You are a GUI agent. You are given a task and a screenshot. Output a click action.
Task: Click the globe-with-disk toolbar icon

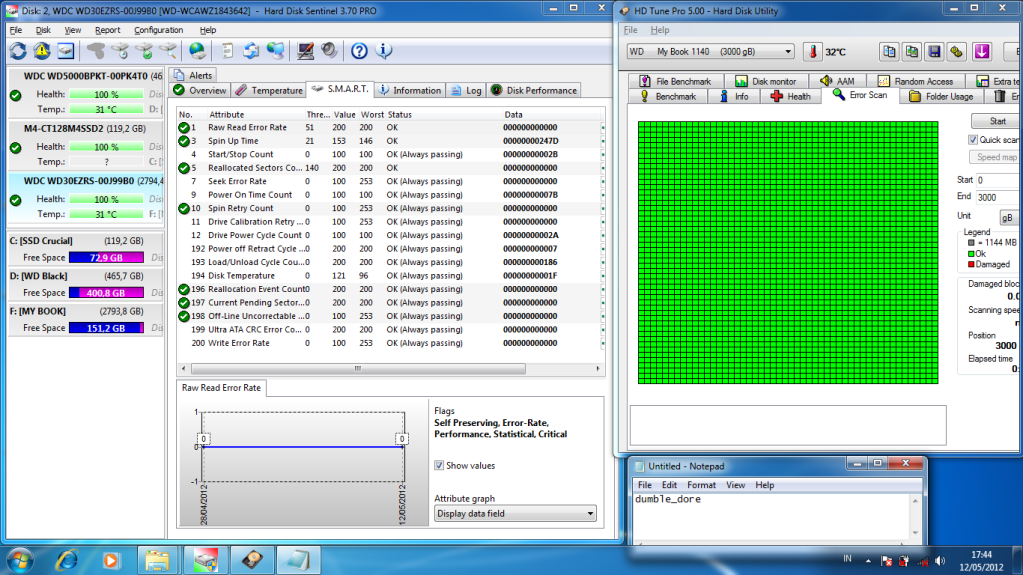tap(197, 51)
